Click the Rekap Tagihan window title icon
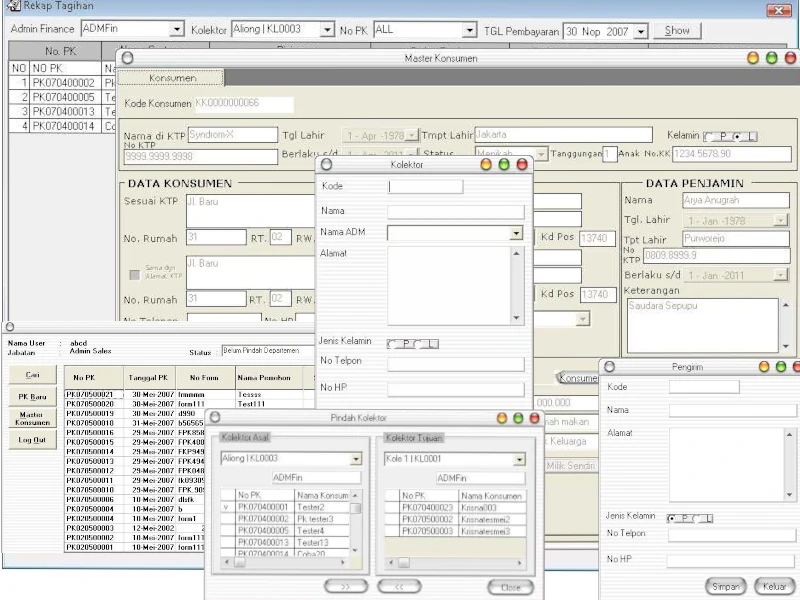Screen dimensions: 800x600 coord(12,7)
